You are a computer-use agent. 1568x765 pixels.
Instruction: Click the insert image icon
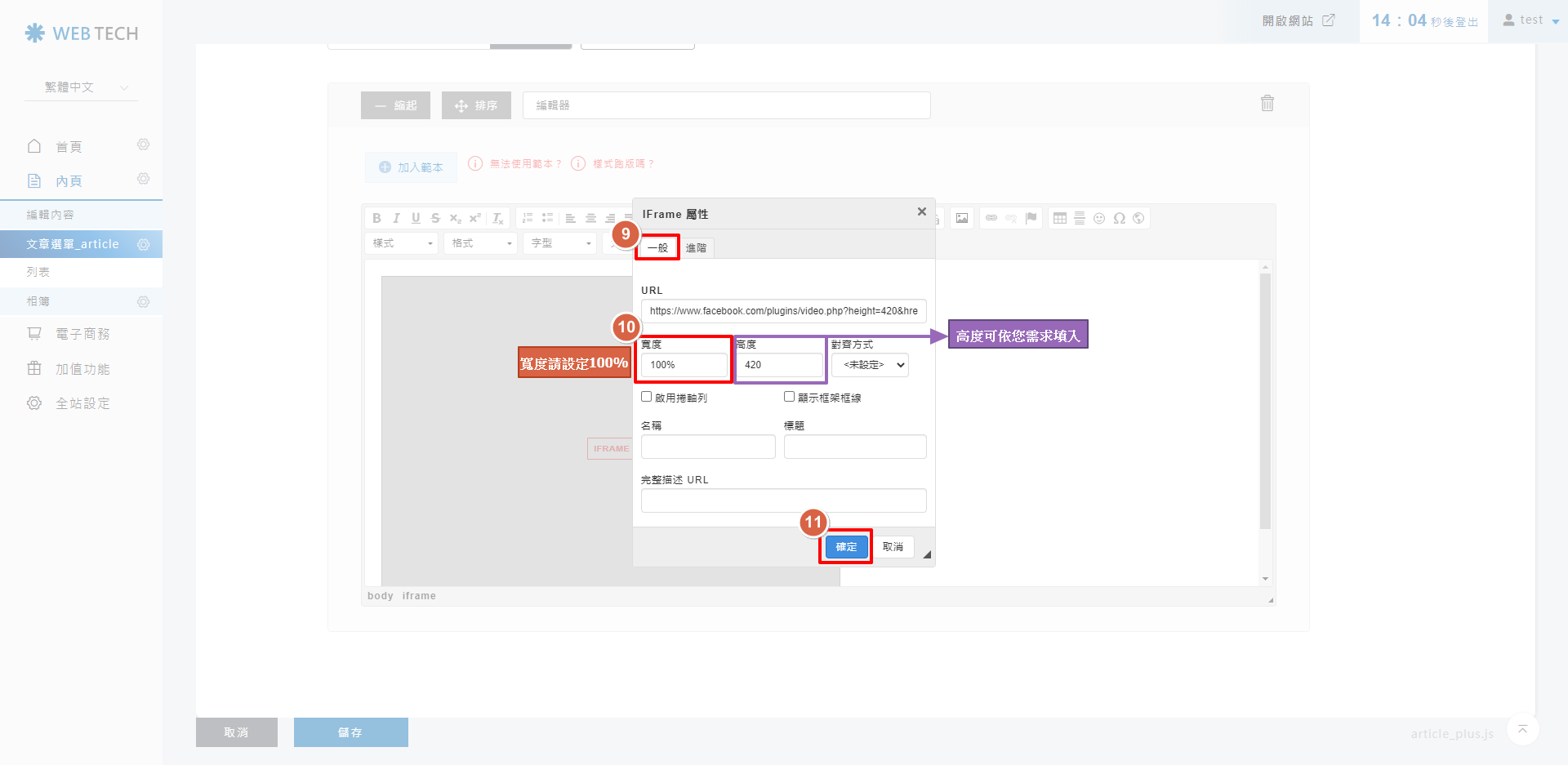962,218
